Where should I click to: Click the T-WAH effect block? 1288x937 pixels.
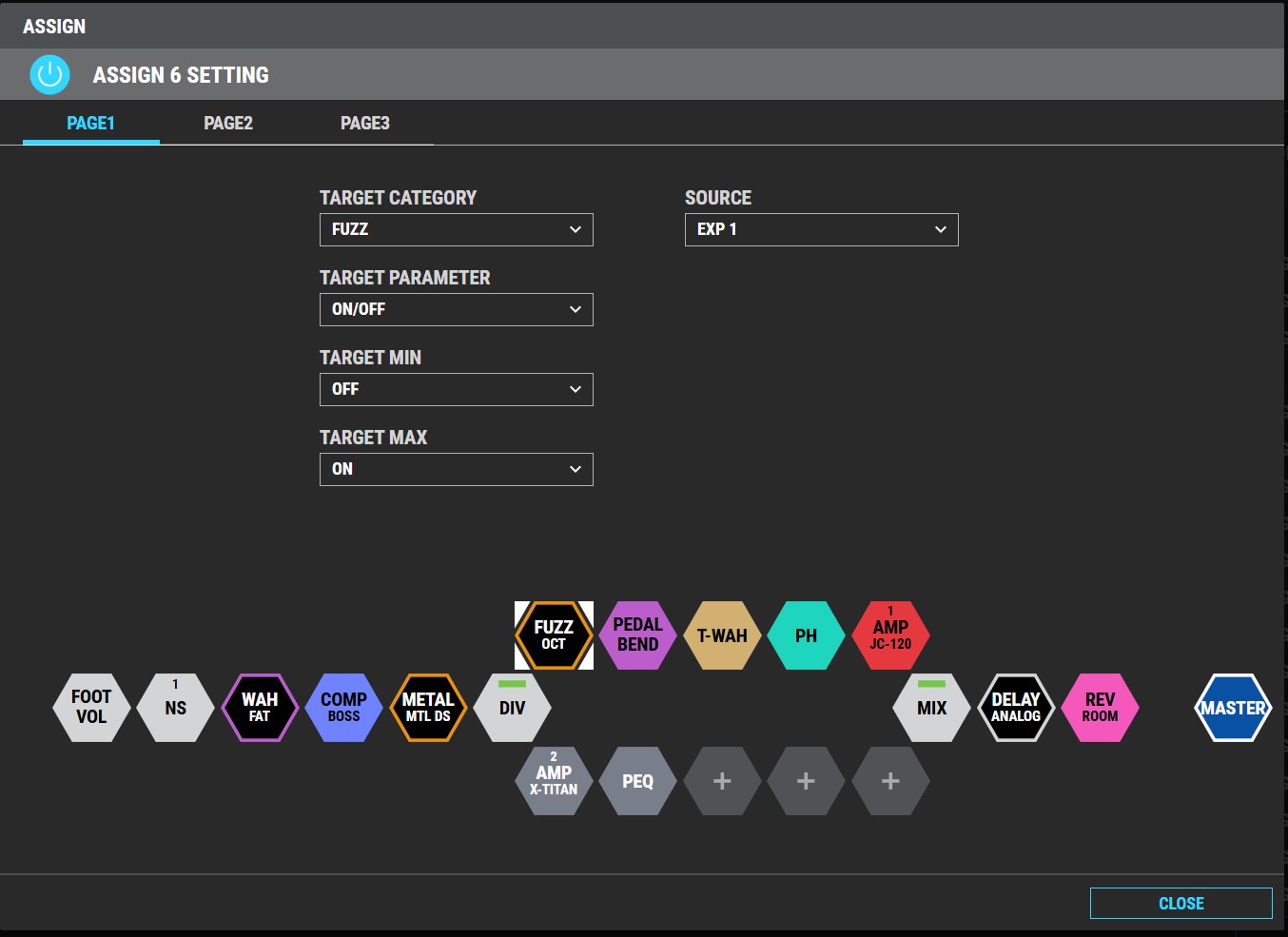[x=722, y=635]
